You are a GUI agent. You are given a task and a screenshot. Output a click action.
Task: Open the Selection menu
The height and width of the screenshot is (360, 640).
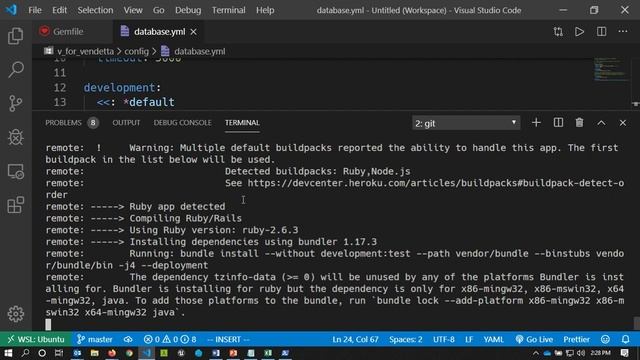coord(95,10)
